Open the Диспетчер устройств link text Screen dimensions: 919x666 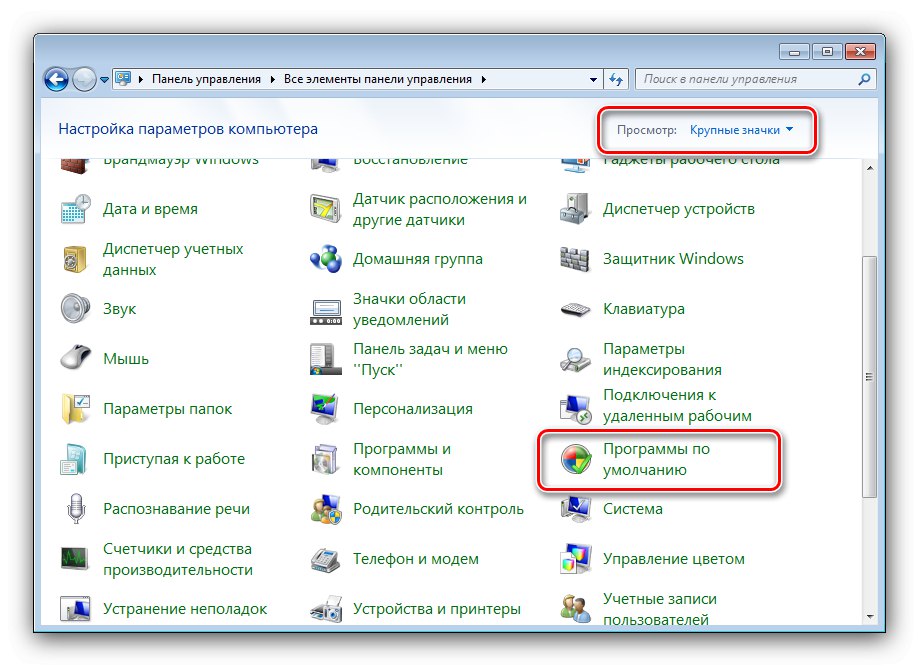click(679, 209)
